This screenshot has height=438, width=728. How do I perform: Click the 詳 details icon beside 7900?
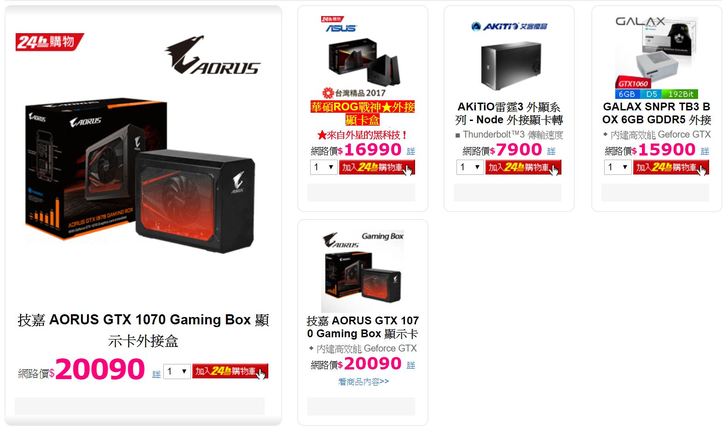coord(551,151)
